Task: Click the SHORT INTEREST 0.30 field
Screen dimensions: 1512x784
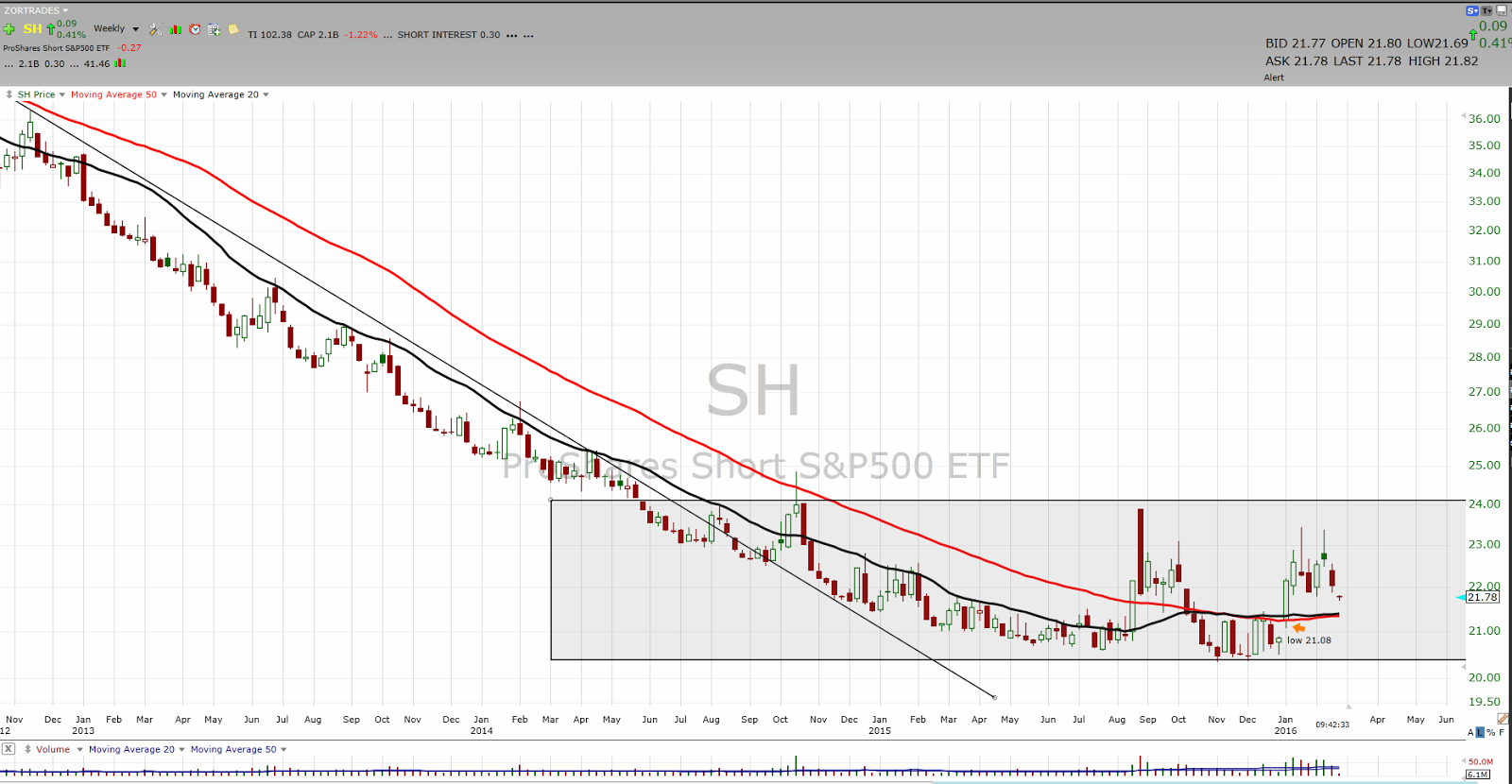Action: (449, 35)
